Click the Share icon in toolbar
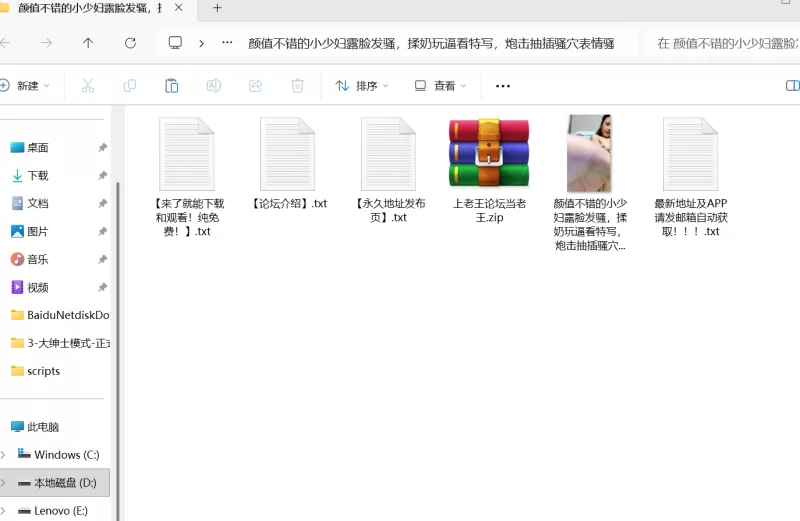This screenshot has height=521, width=800. (255, 86)
